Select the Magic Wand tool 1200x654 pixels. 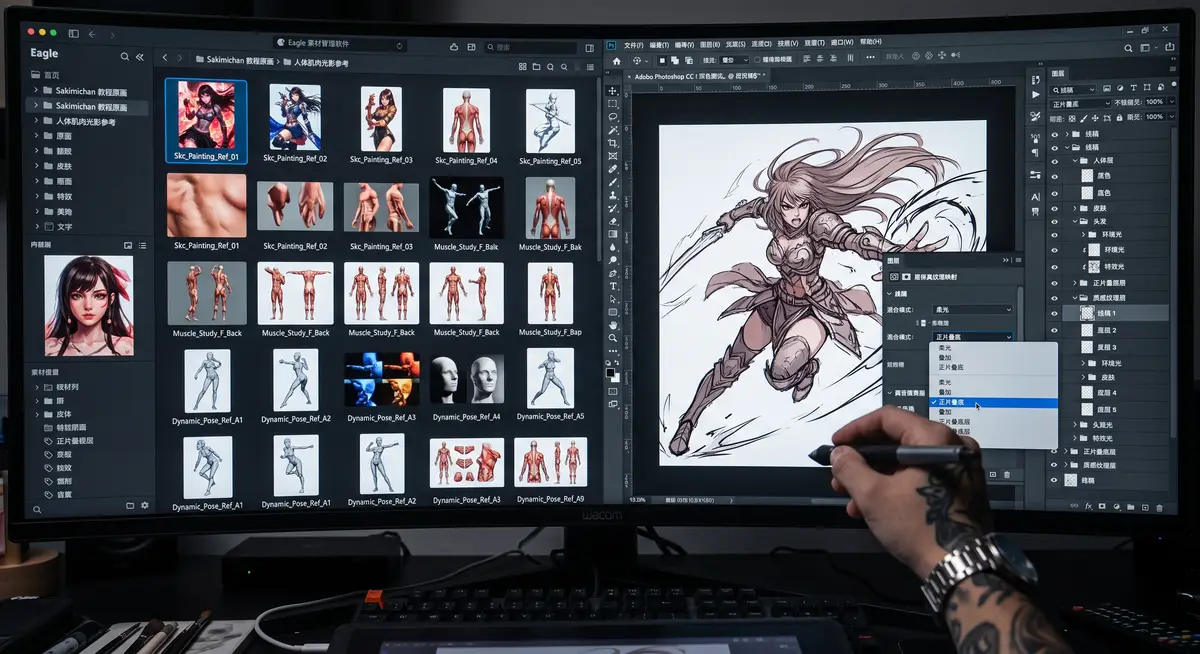(x=613, y=130)
